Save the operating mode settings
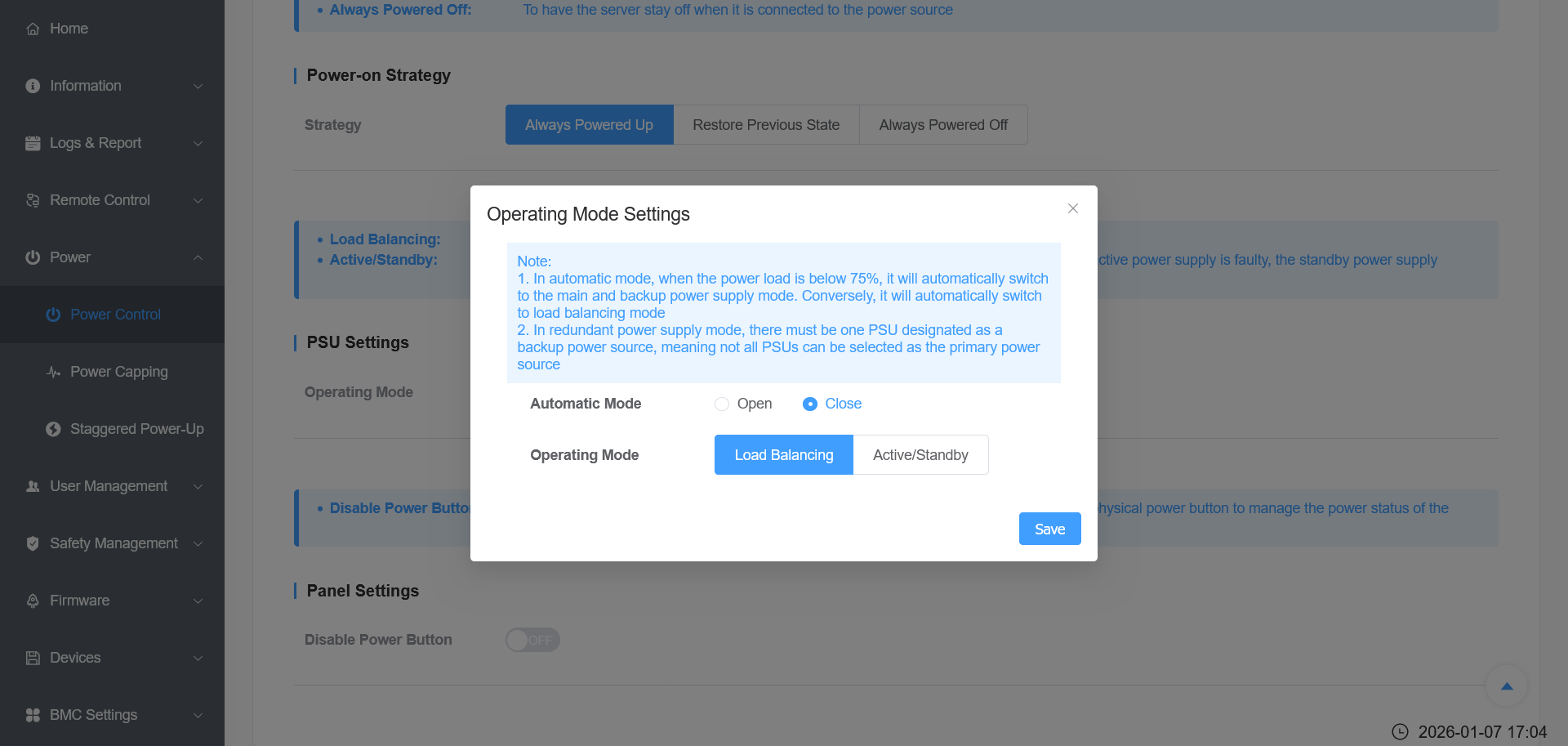Viewport: 1568px width, 746px height. (x=1049, y=529)
